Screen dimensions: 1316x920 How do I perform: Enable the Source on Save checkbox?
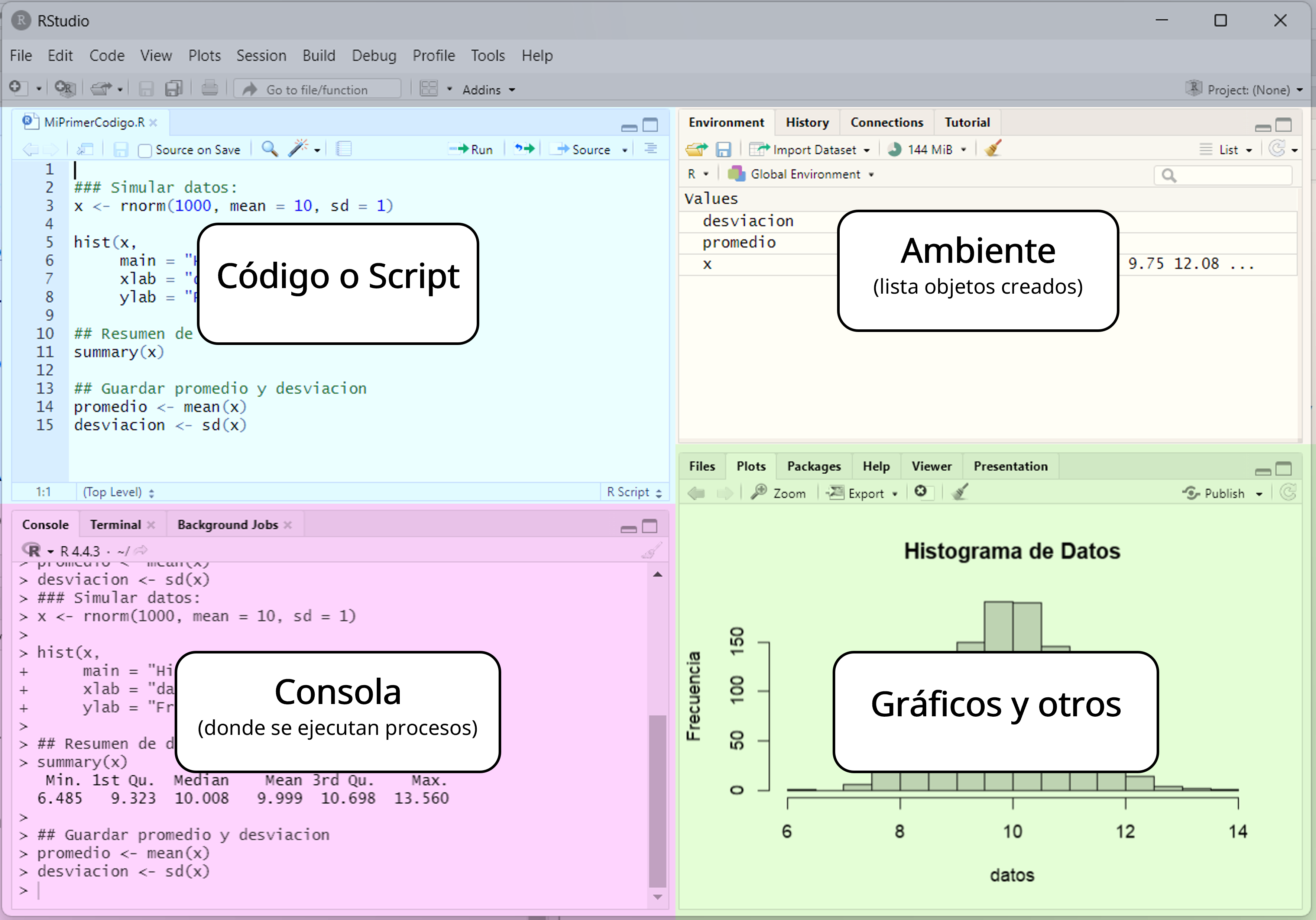click(145, 150)
